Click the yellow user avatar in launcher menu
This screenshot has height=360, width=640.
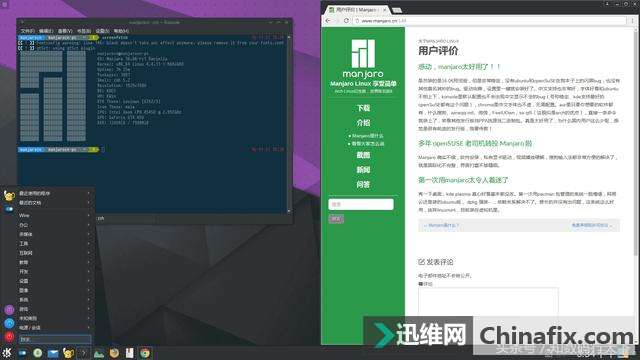tap(9, 196)
